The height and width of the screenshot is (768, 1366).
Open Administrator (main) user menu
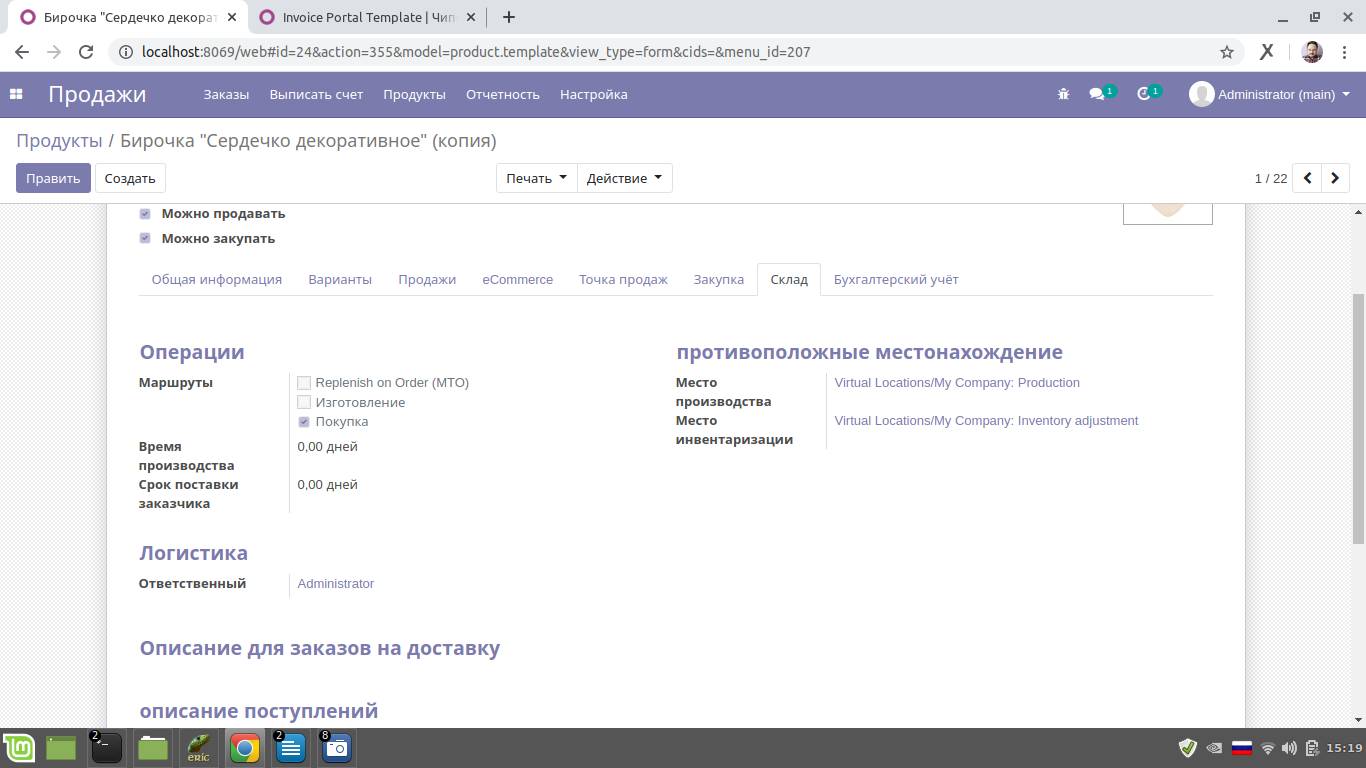tap(1270, 94)
